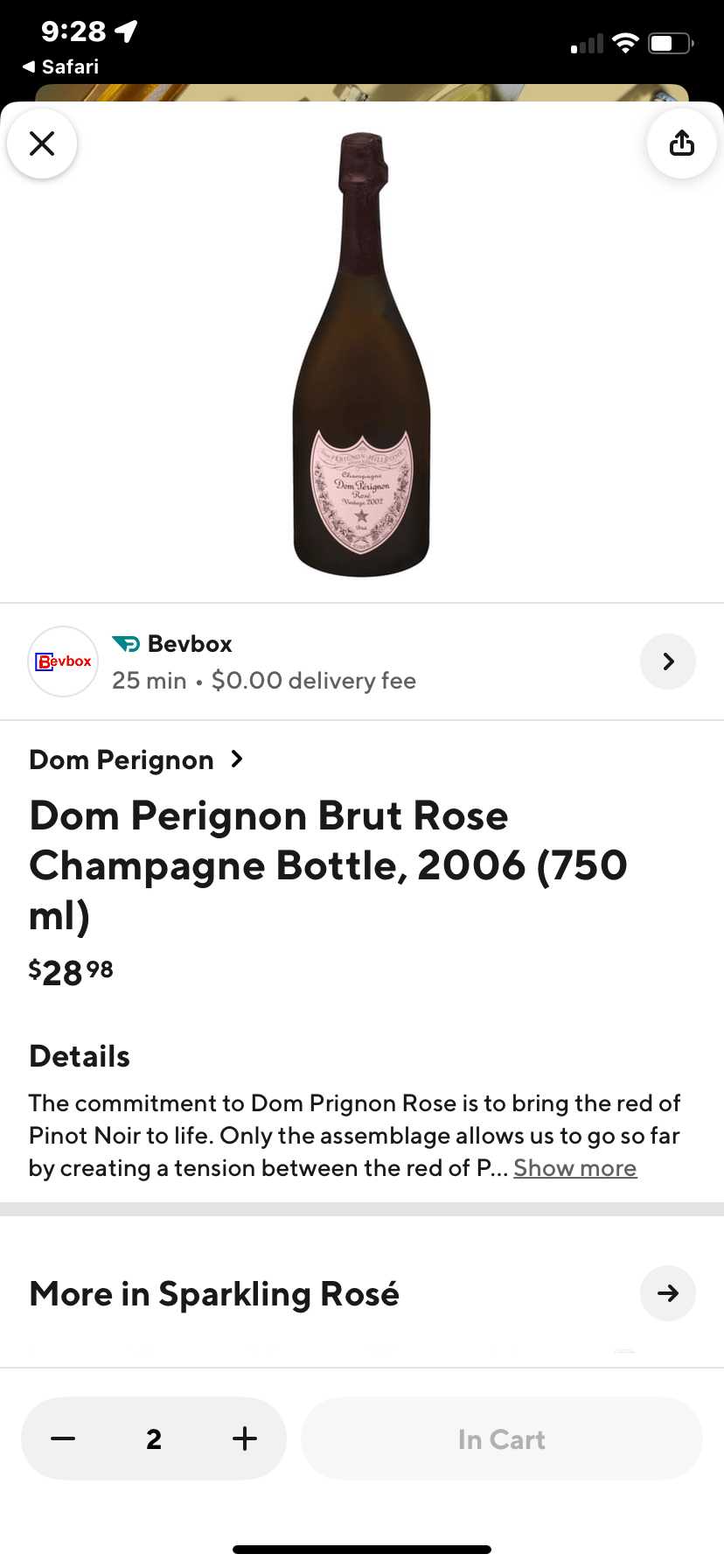
Task: Tap the battery indicator icon
Action: (x=670, y=43)
